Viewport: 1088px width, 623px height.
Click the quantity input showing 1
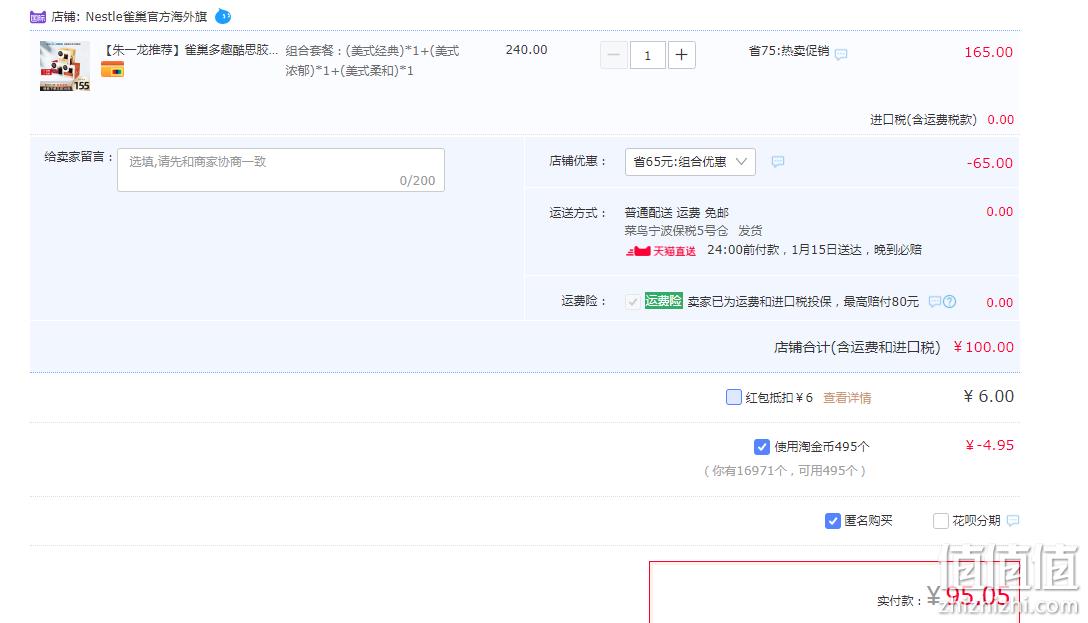647,55
